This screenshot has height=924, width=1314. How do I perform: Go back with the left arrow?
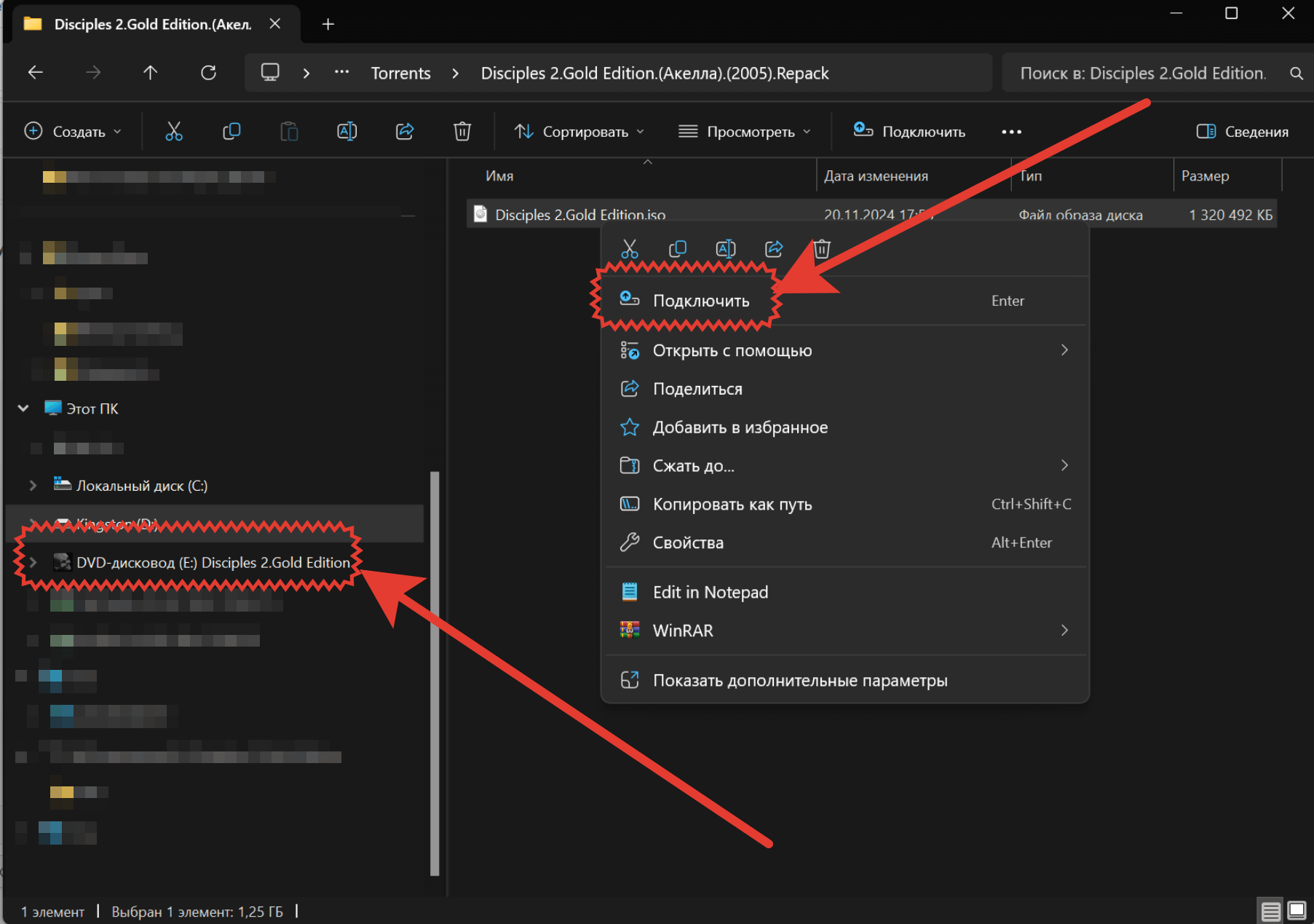35,72
